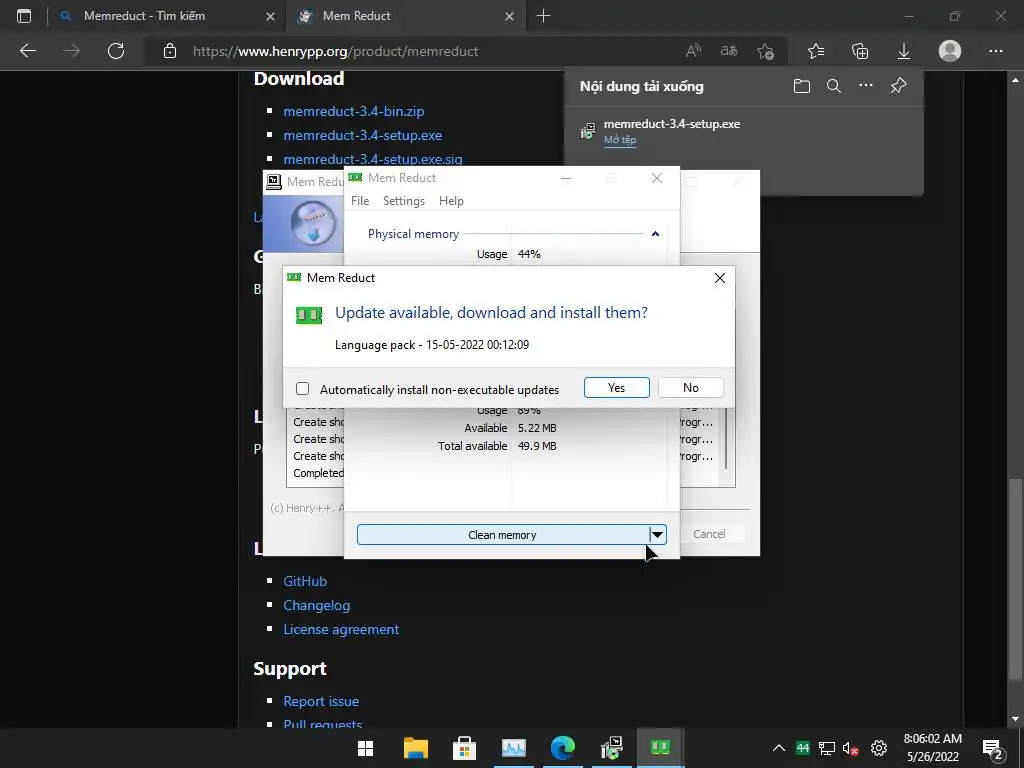
Task: Open Collections icon
Action: (x=860, y=51)
